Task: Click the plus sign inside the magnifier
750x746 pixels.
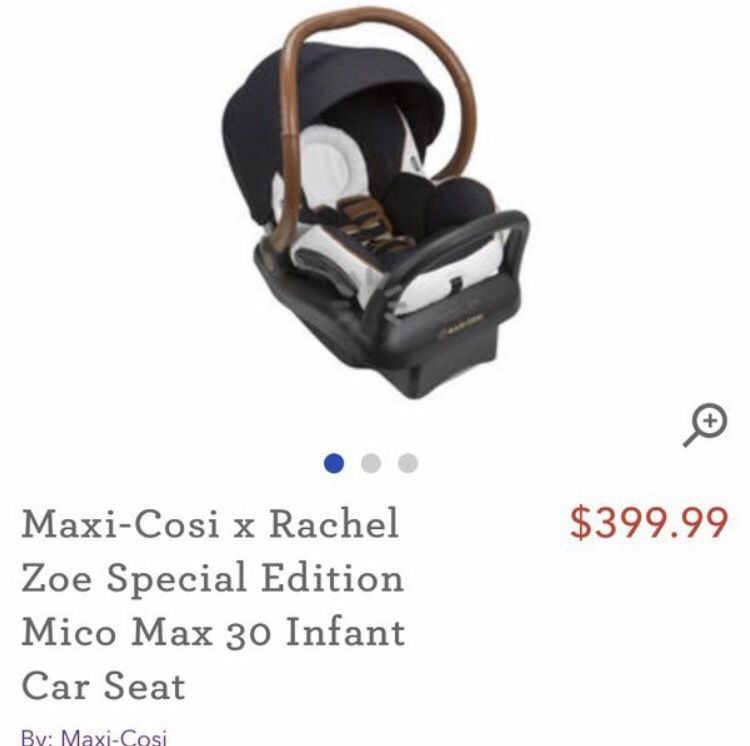Action: pyautogui.click(x=710, y=421)
